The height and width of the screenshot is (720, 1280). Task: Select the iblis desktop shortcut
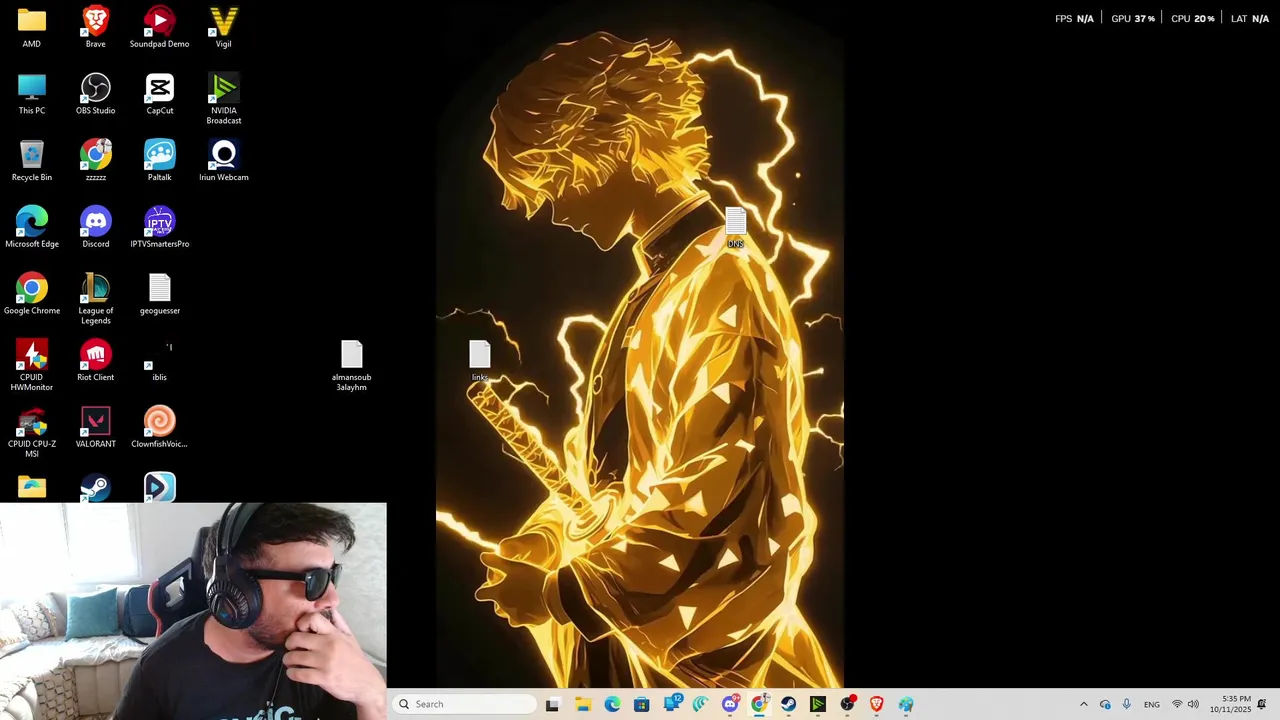pos(160,362)
